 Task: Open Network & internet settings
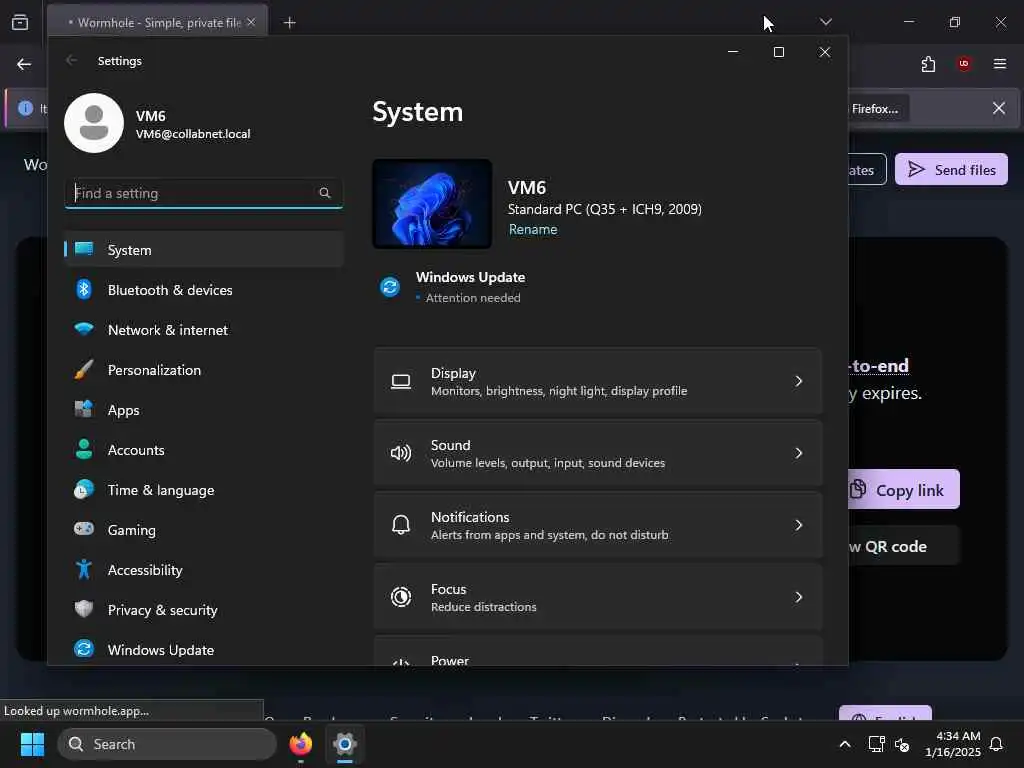click(204, 330)
